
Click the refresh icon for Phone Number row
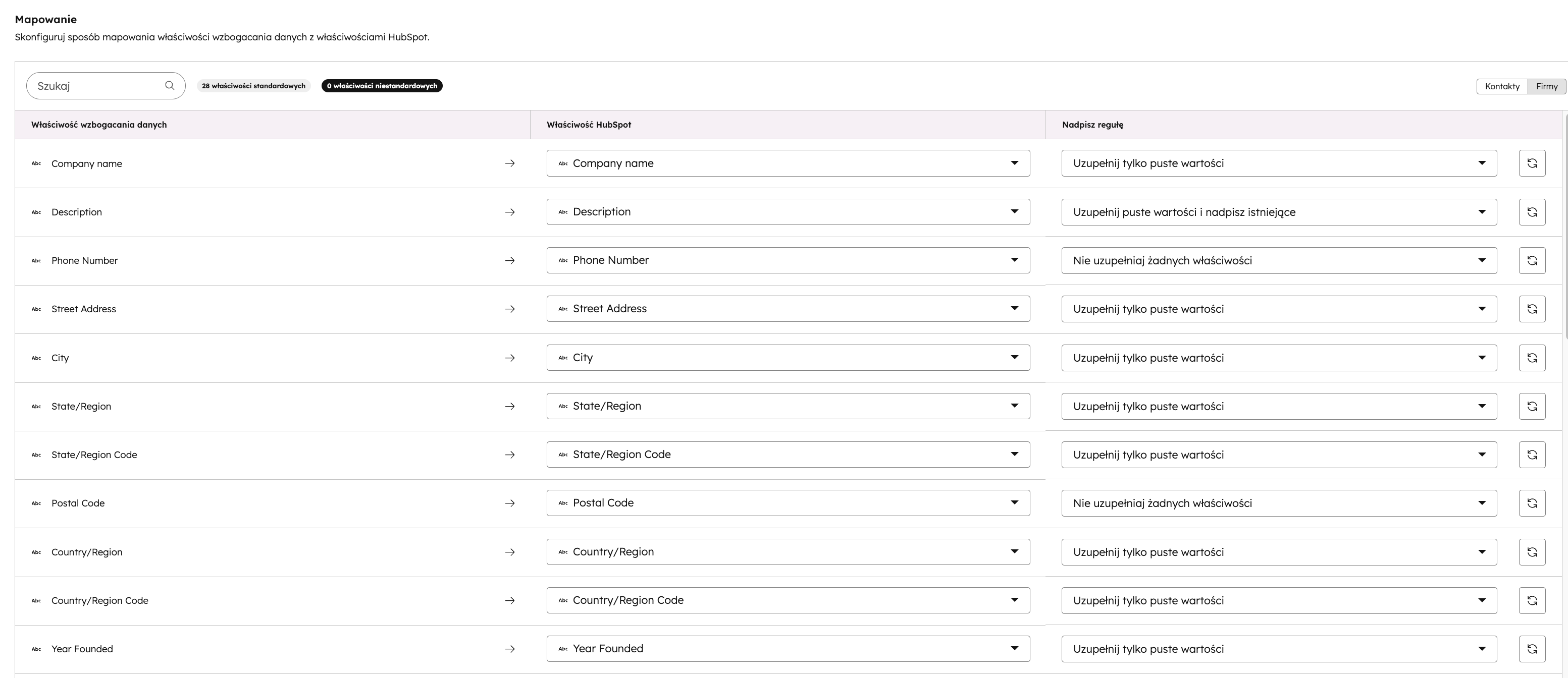tap(1532, 260)
